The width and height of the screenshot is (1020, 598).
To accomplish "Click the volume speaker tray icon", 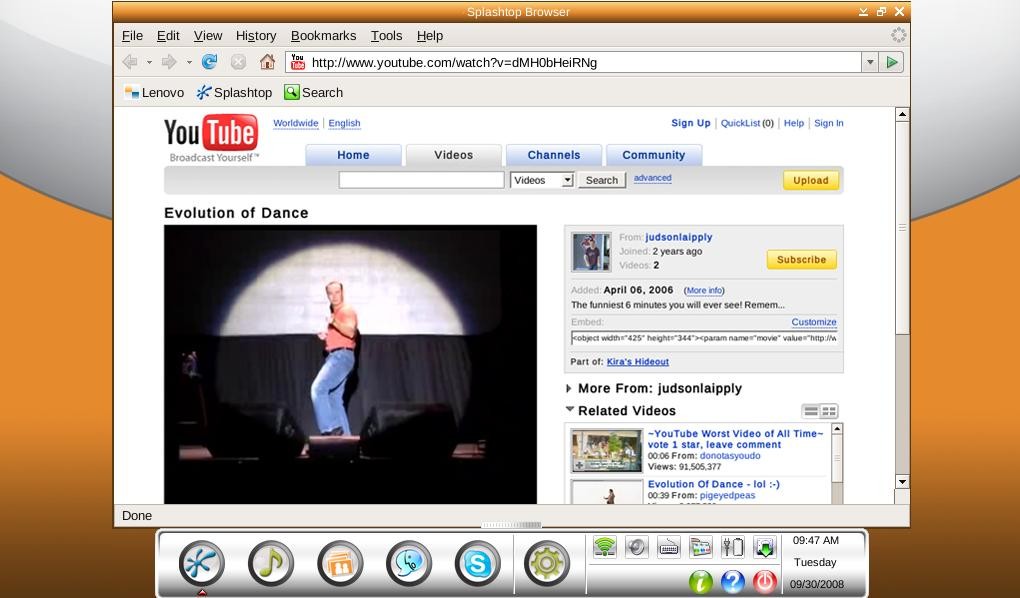I will 636,547.
